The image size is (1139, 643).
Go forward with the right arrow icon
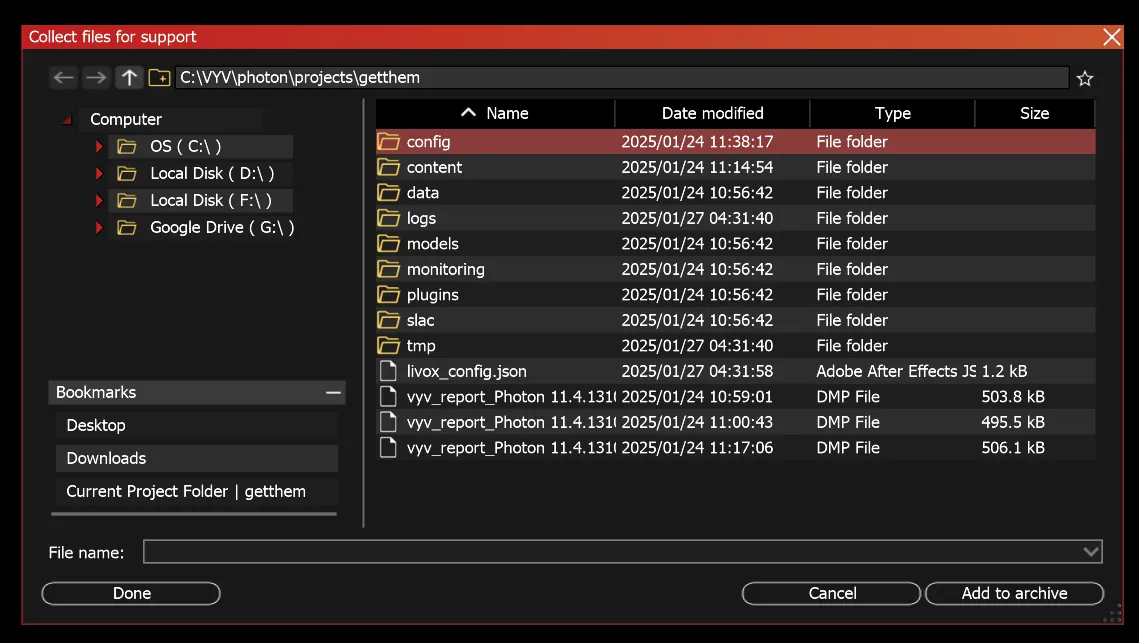click(96, 78)
